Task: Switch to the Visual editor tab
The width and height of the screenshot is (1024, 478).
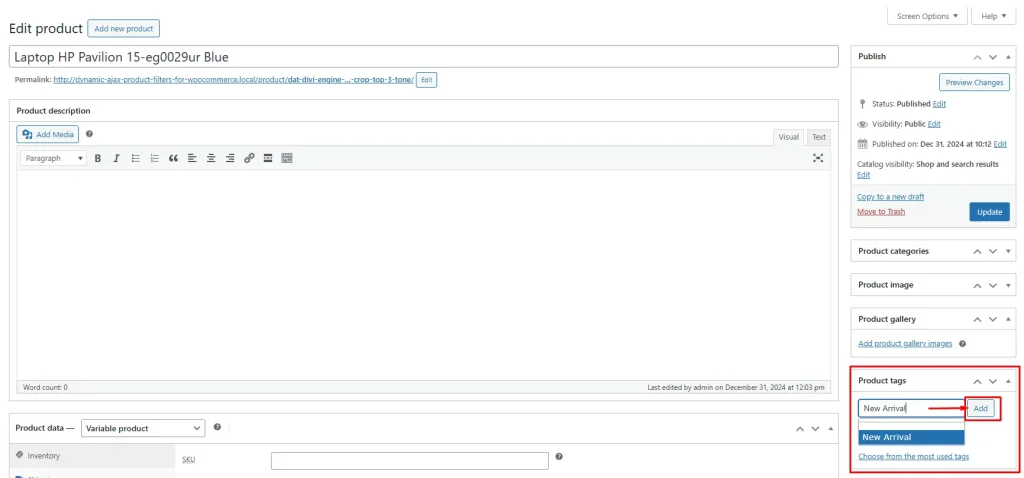Action: pos(788,137)
